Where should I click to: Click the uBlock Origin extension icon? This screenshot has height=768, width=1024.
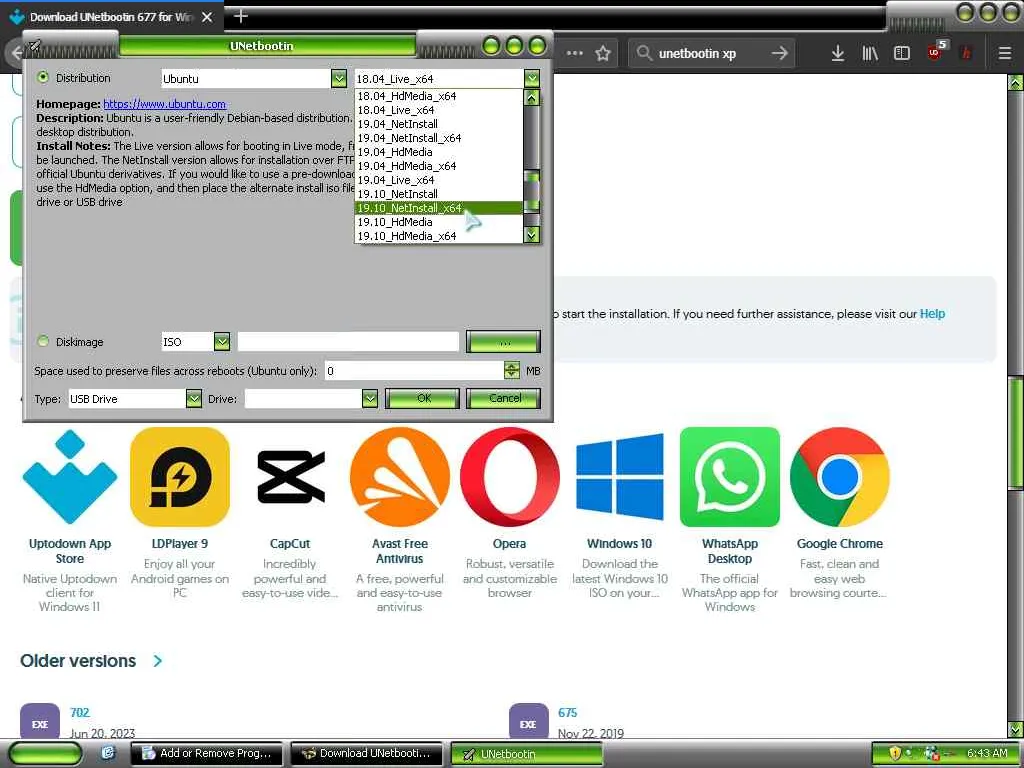(936, 51)
